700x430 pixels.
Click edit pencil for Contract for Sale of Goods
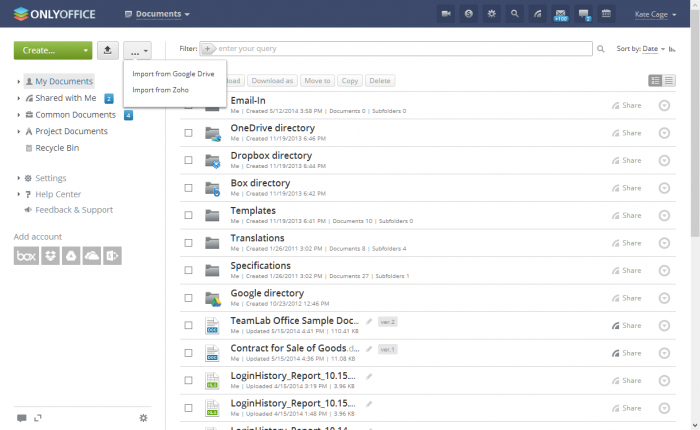pos(369,349)
